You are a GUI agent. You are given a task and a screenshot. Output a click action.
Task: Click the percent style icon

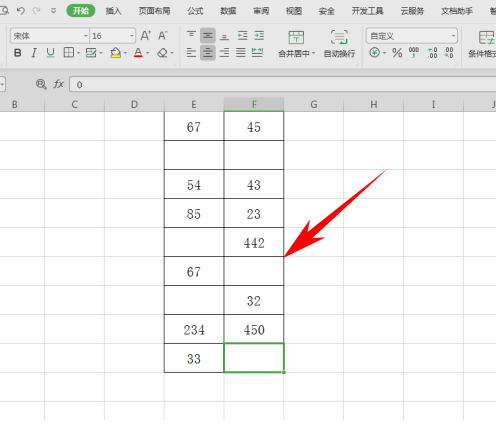pyautogui.click(x=397, y=53)
